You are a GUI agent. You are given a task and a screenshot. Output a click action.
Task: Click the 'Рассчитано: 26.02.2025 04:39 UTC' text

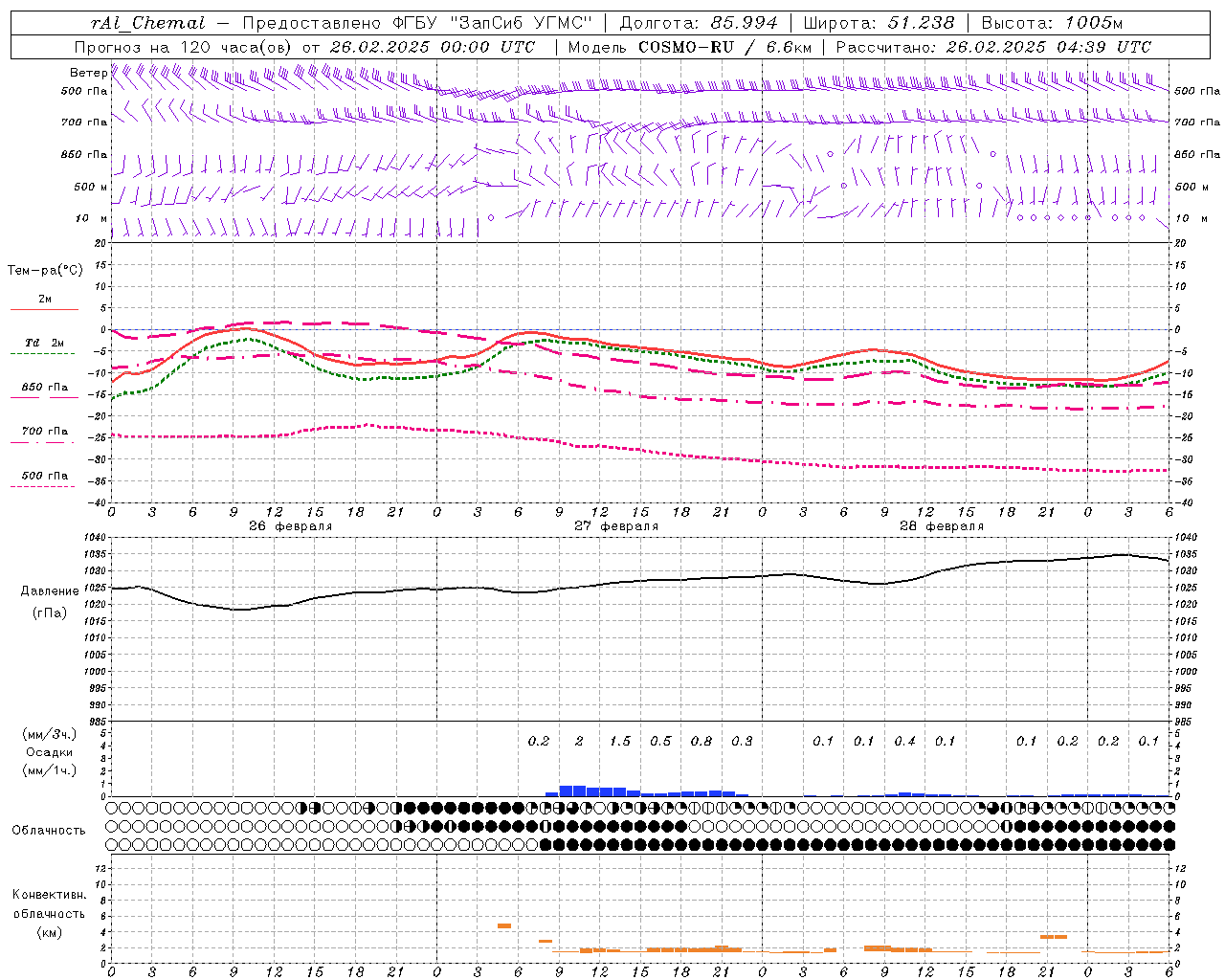point(993,47)
